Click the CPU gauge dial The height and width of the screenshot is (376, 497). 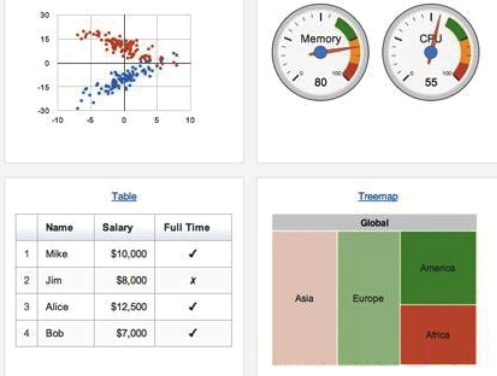tap(431, 52)
